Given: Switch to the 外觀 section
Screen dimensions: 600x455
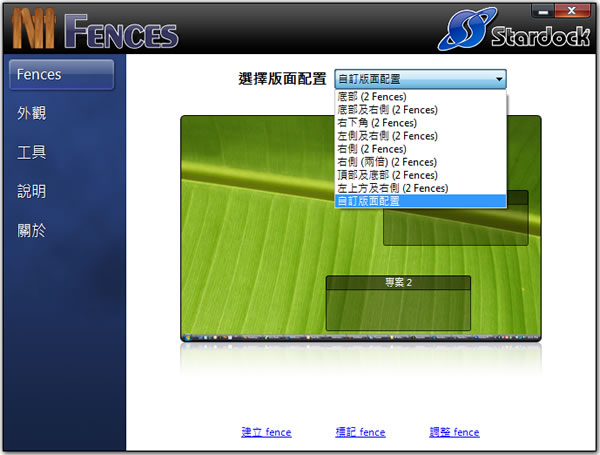Looking at the screenshot, I should point(32,113).
